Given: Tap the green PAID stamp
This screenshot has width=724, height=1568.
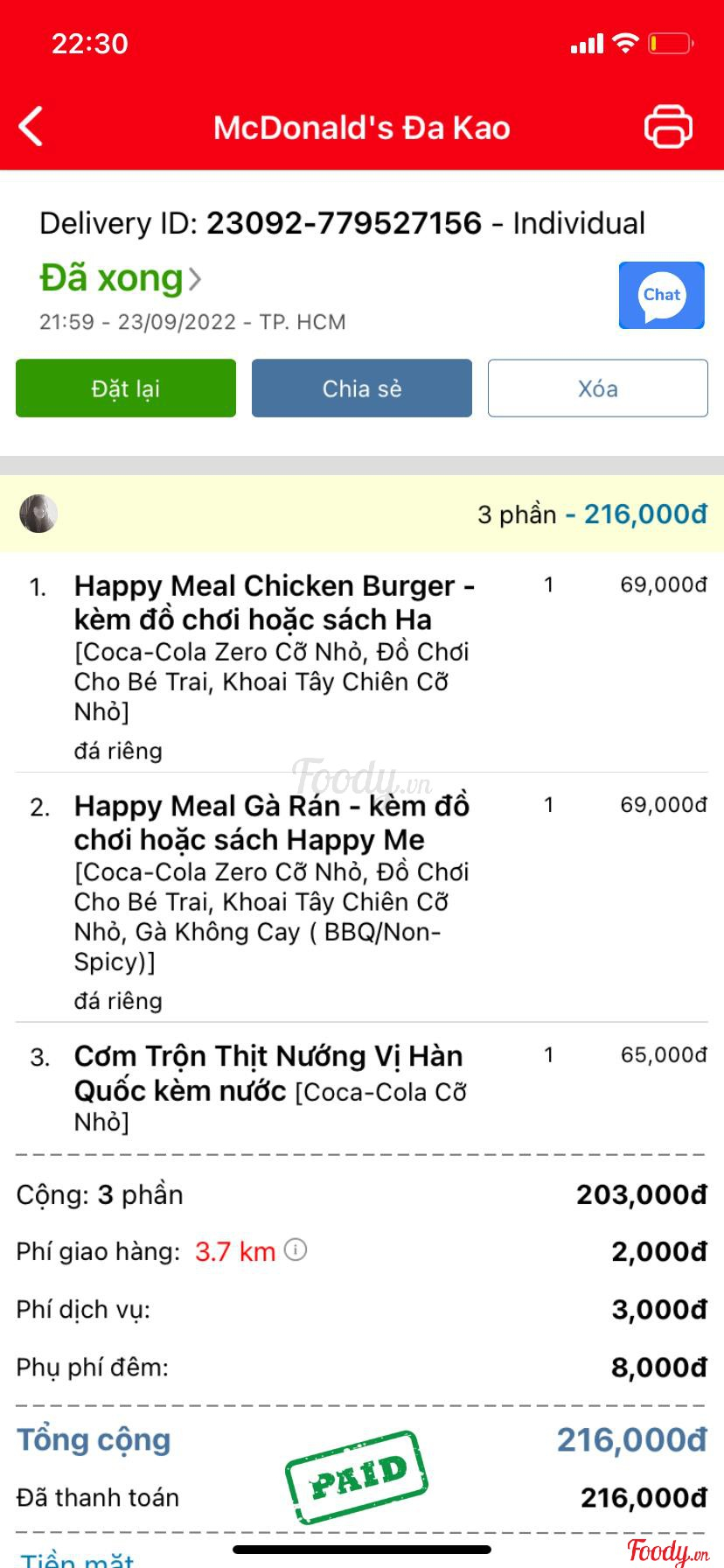Looking at the screenshot, I should [x=357, y=1477].
